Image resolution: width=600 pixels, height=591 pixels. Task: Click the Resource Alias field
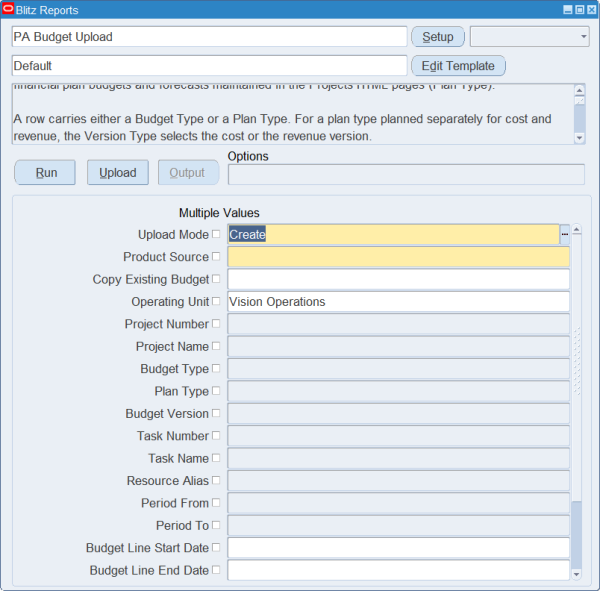(x=398, y=480)
